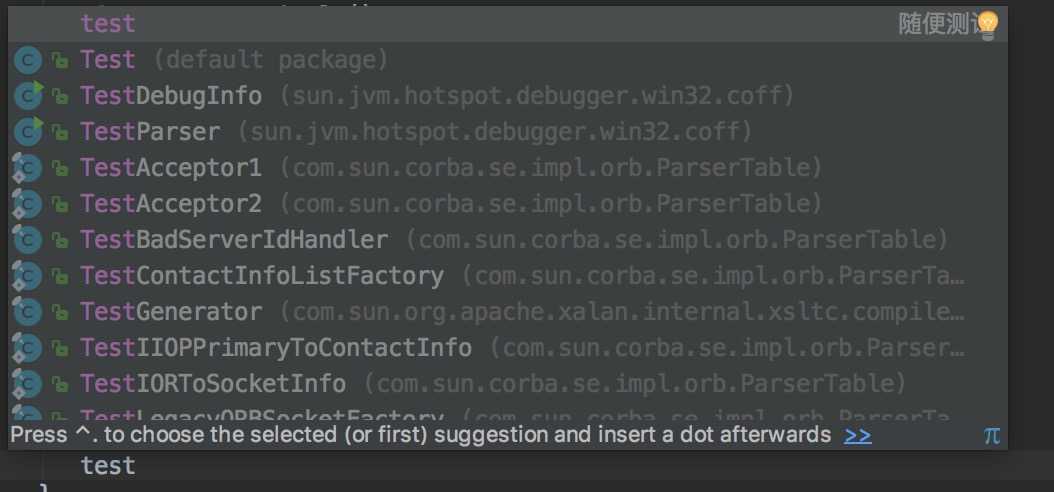
Task: Select TestIIOPPrimaryToContactInfo suggestion
Action: [508, 347]
